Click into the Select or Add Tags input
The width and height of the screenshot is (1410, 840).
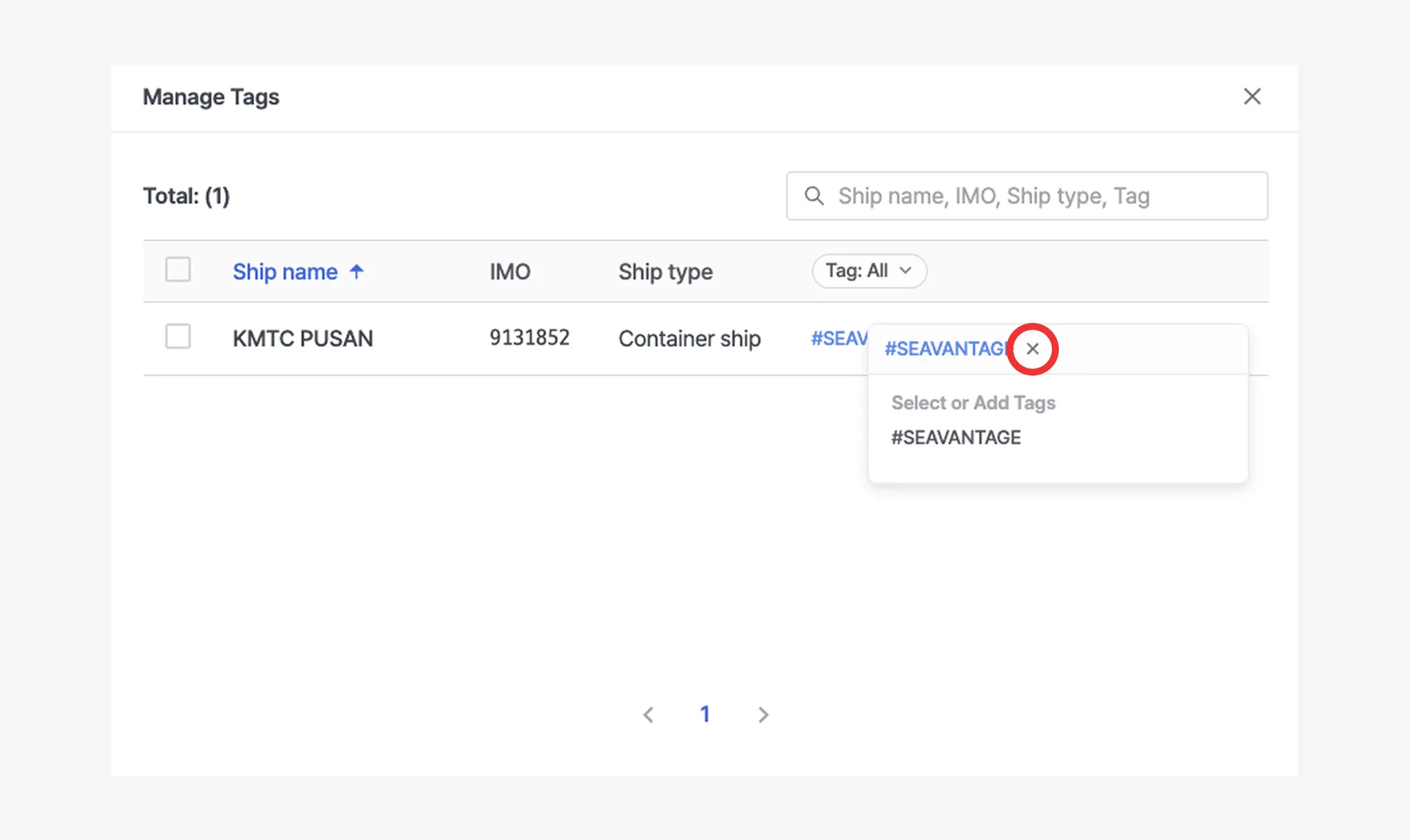(x=973, y=403)
